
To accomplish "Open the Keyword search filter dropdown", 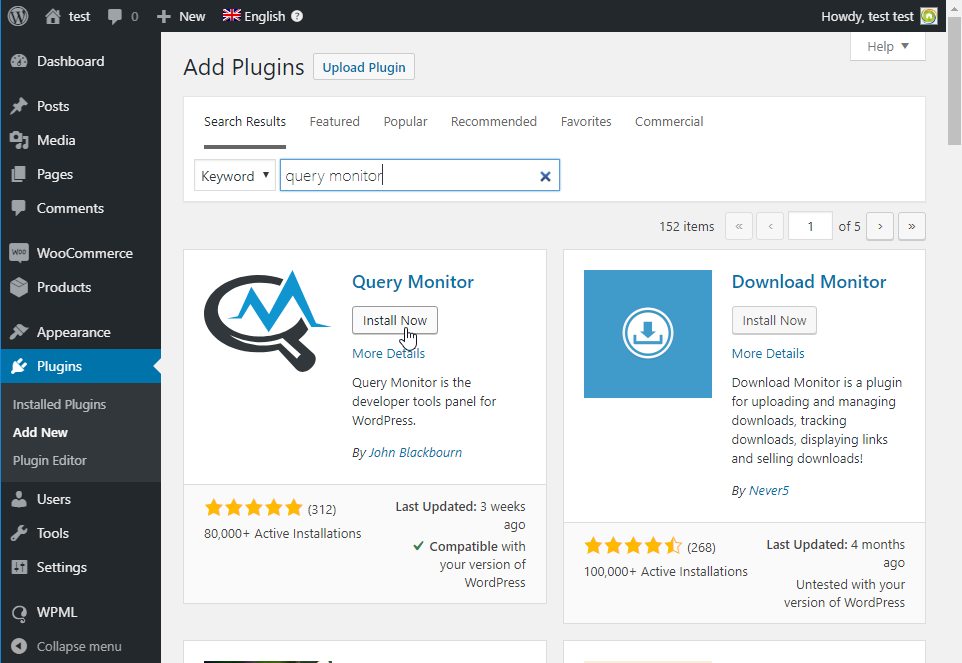I will (x=234, y=175).
